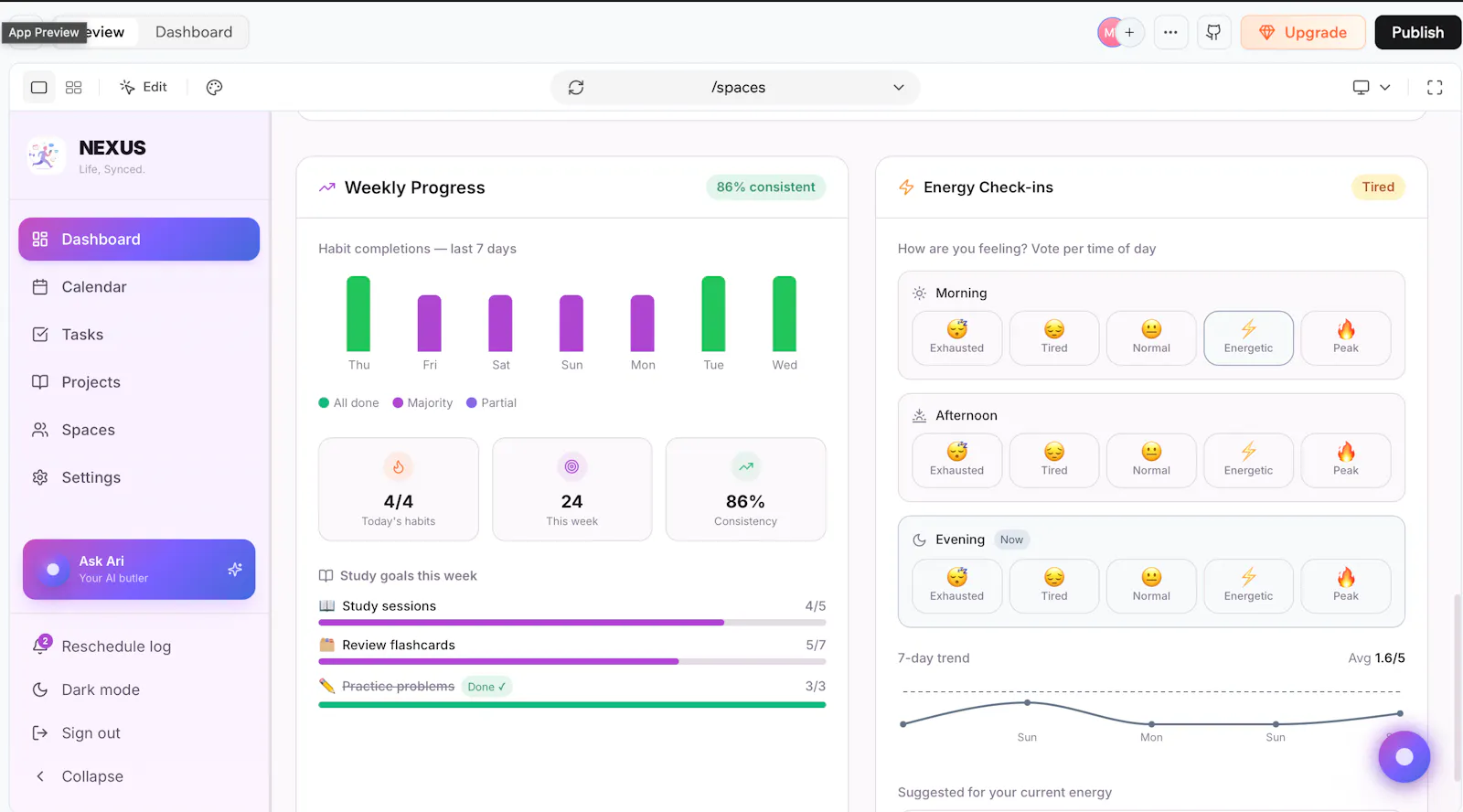This screenshot has width=1463, height=812.
Task: Select Morning Energetic energy option
Action: pos(1248,338)
